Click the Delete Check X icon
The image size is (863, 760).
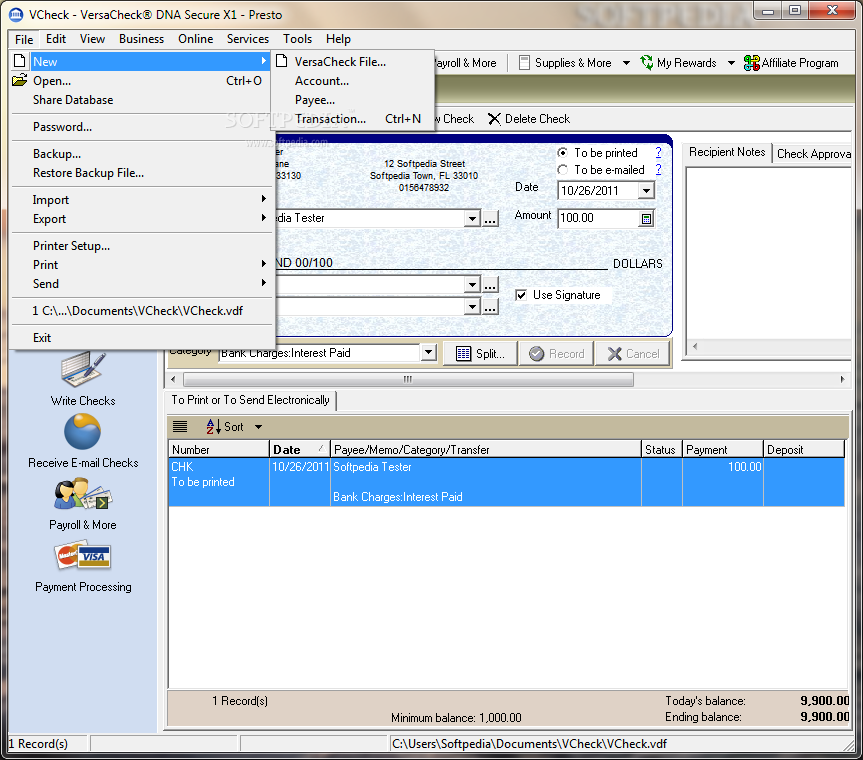(x=494, y=119)
